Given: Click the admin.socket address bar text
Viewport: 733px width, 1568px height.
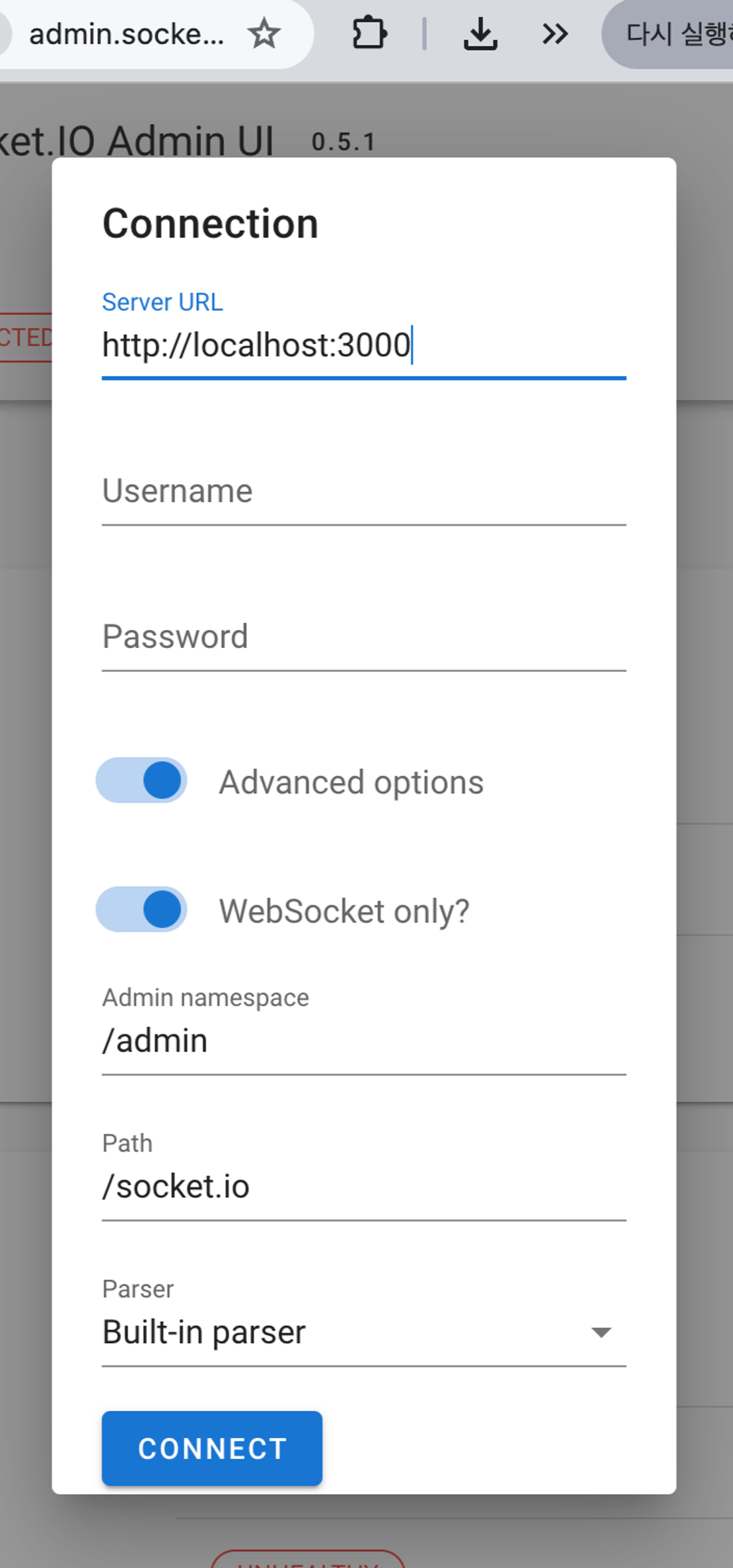Looking at the screenshot, I should tap(126, 34).
